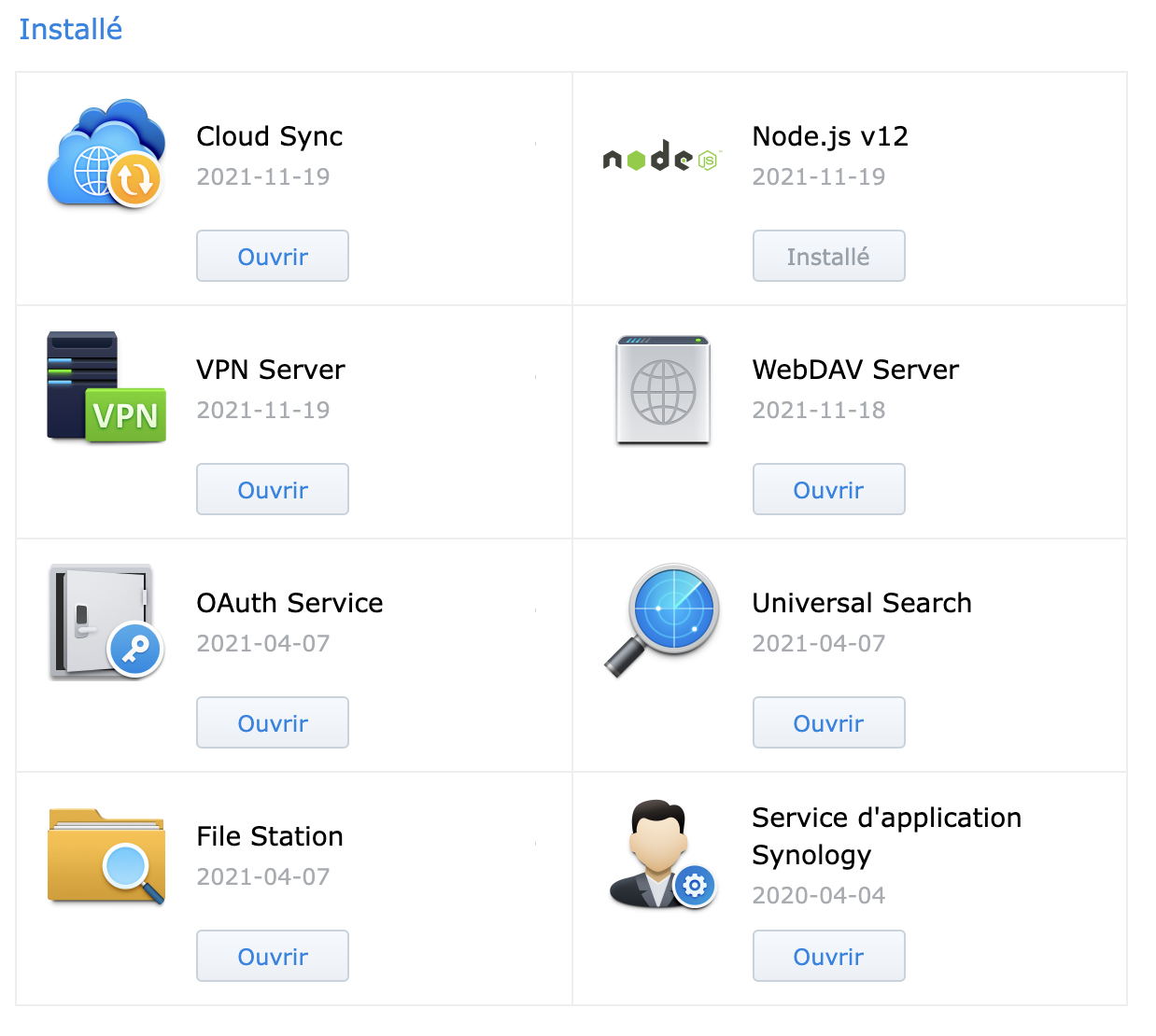Click the Installé section heading
Image resolution: width=1156 pixels, height=1036 pixels.
click(x=71, y=30)
